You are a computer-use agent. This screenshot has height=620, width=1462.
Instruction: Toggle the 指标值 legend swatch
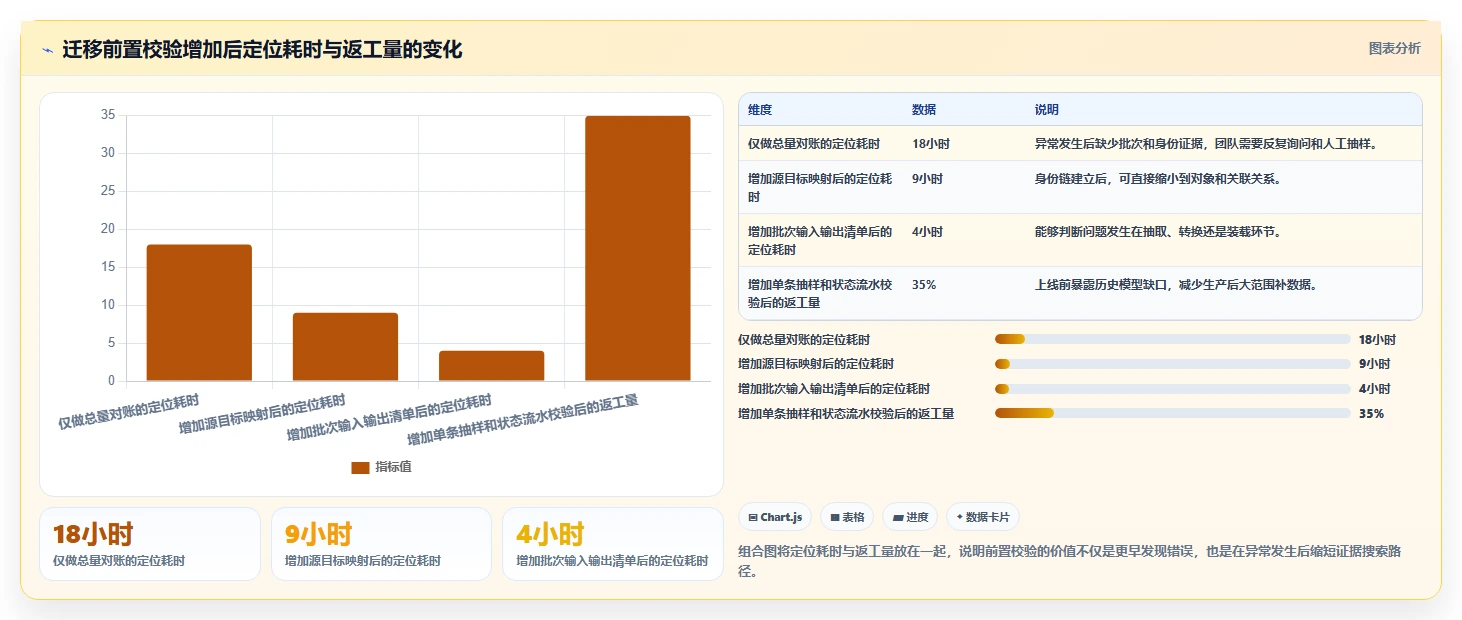(360, 467)
